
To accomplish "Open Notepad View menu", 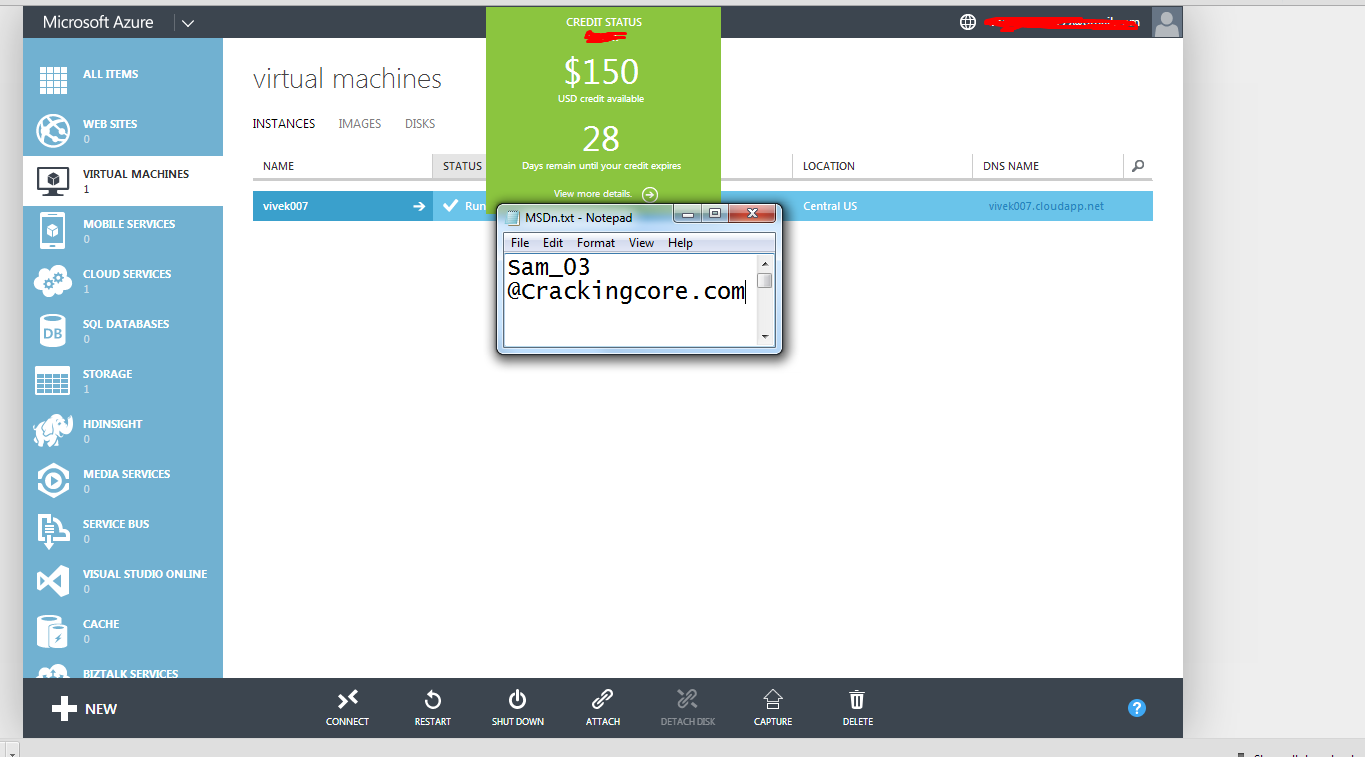I will click(x=642, y=243).
